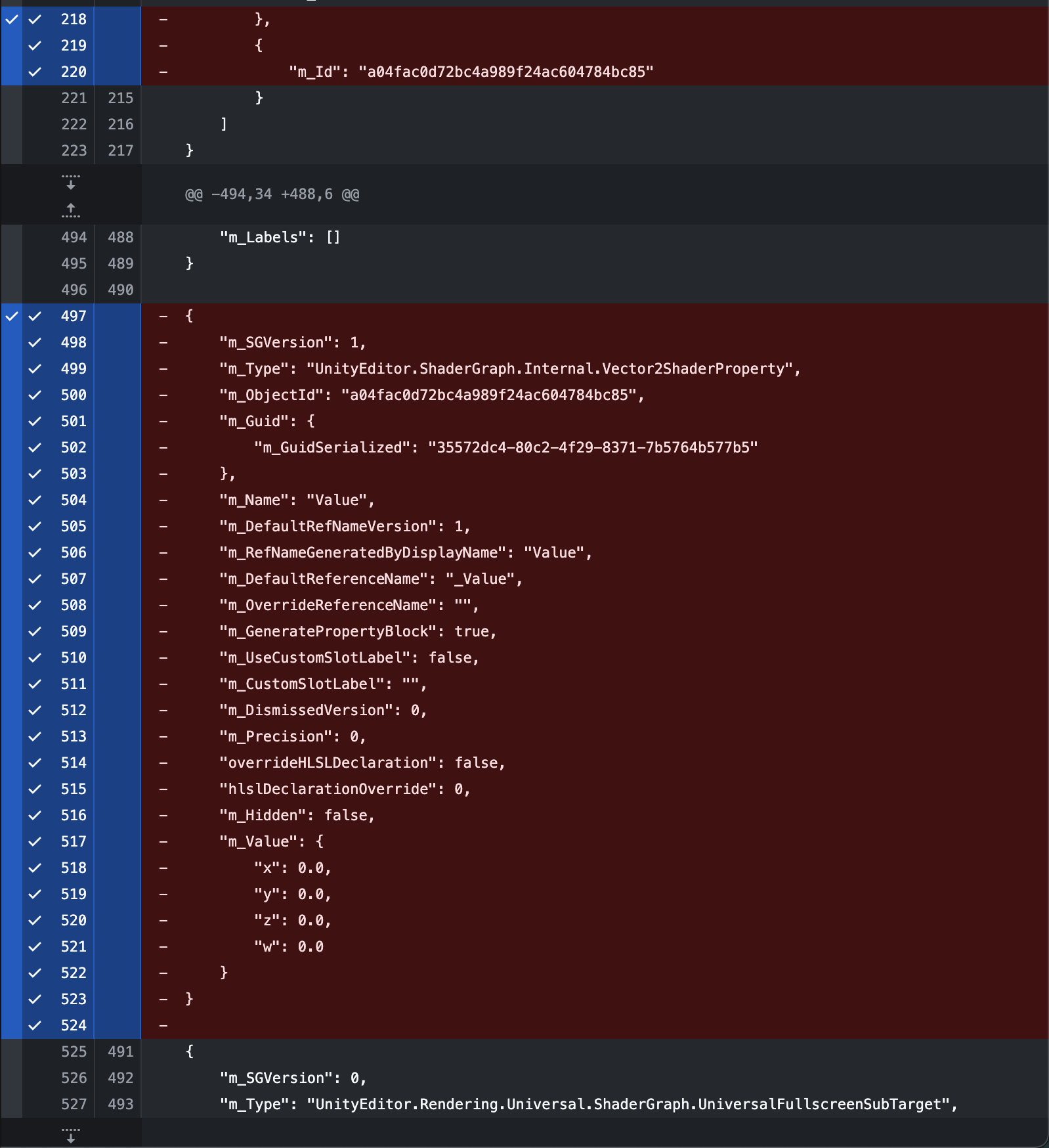
Task: Click the Vector2ShaderProperty m_Type deleted line
Action: [x=509, y=368]
